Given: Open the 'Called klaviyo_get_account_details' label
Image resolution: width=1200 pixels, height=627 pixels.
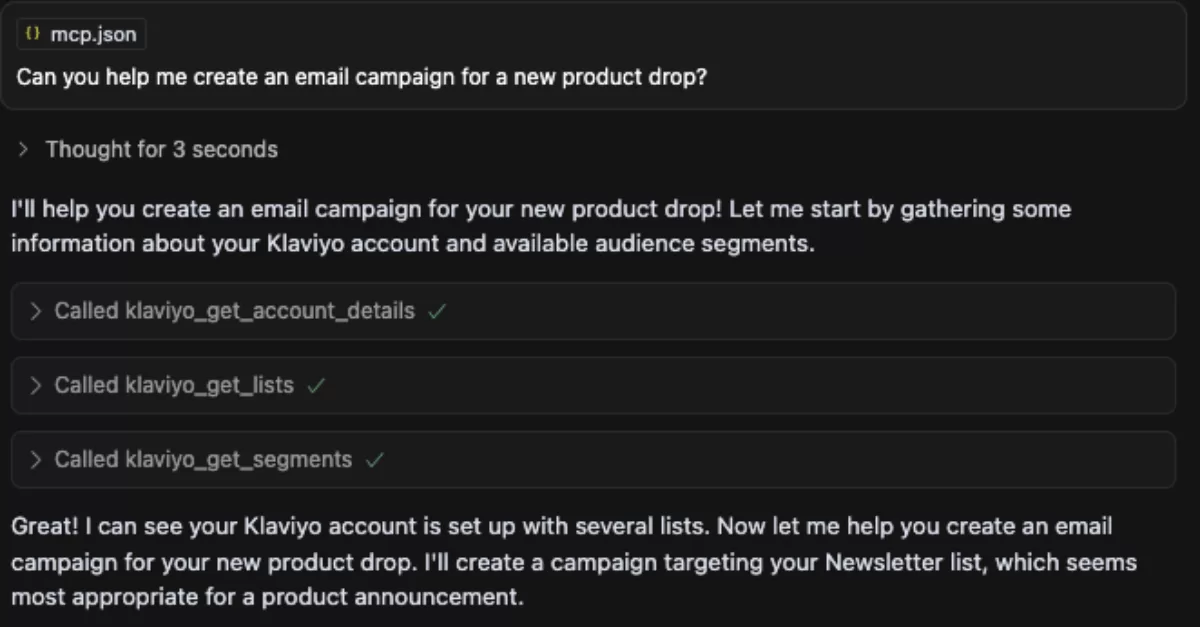Looking at the screenshot, I should [234, 311].
